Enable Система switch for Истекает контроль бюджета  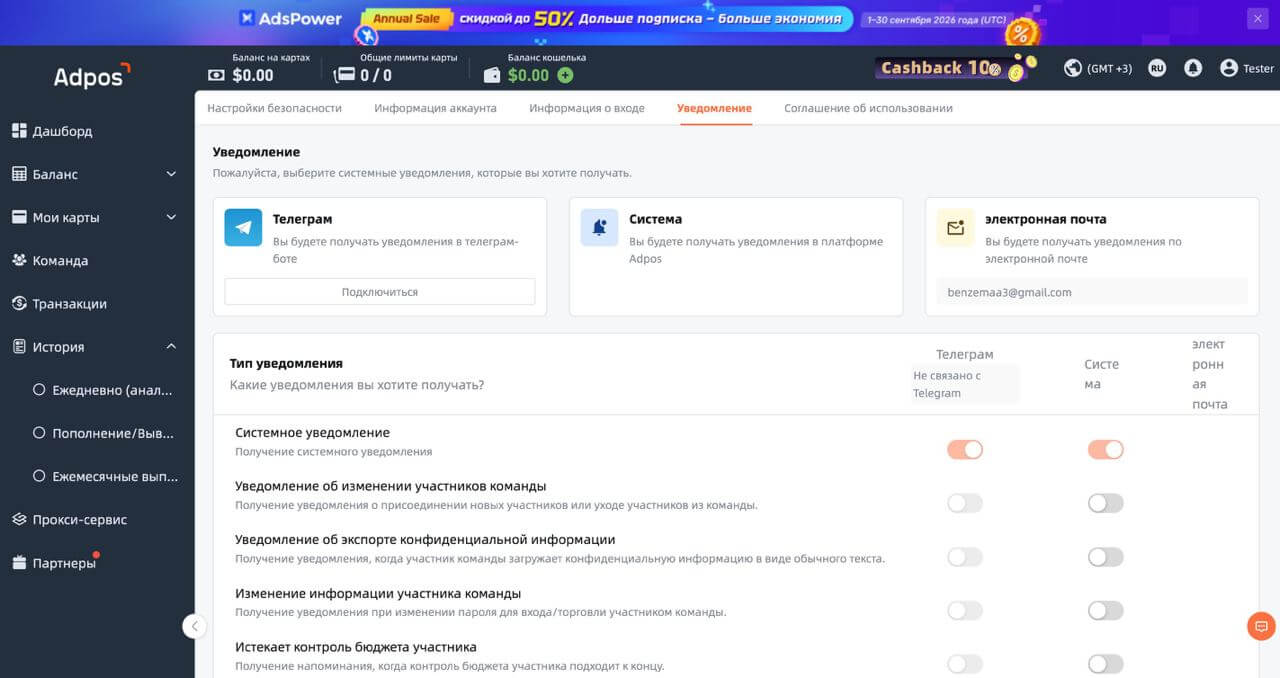[1106, 664]
